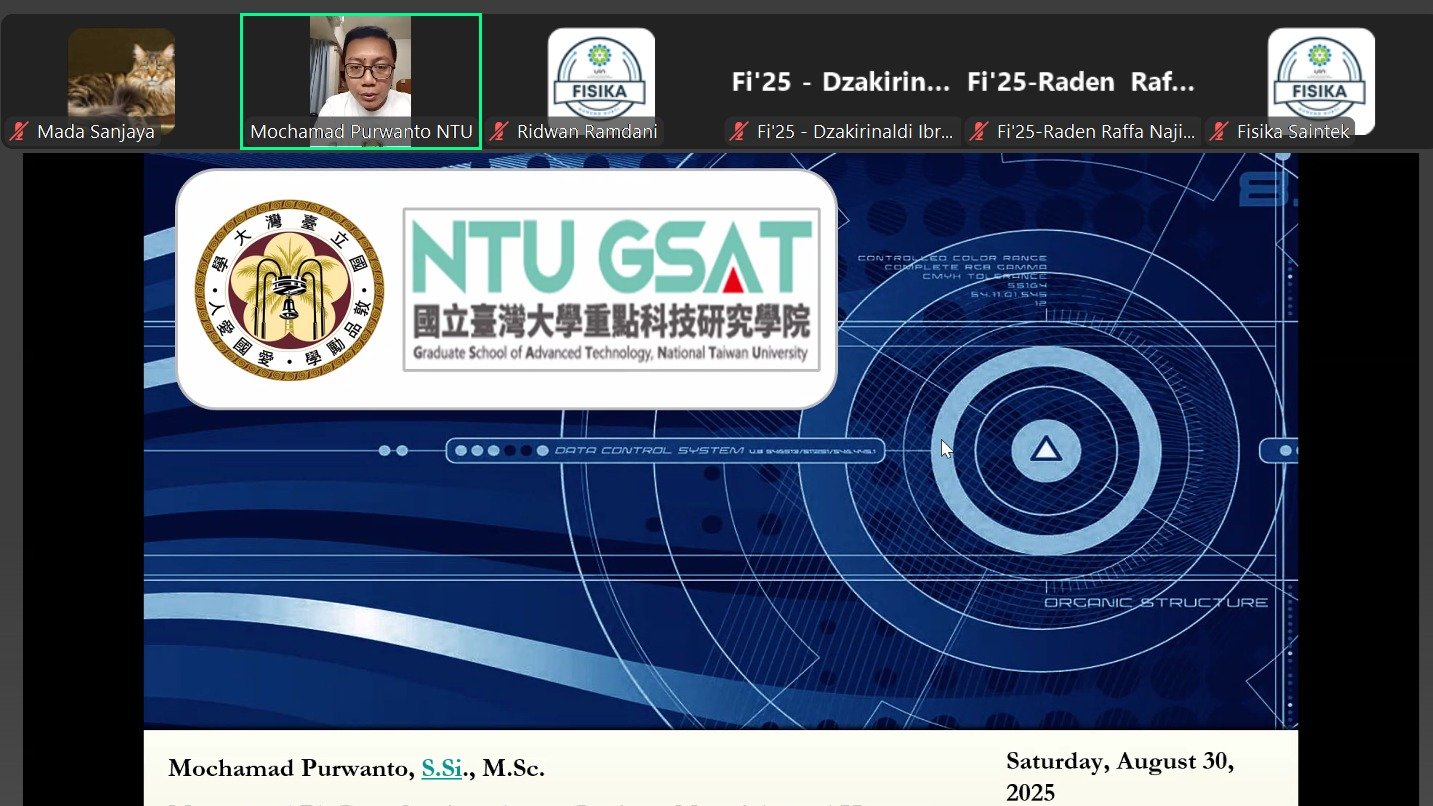1433x806 pixels.
Task: Click the large Fi'25 - Dzakirin... participant name
Action: click(841, 82)
